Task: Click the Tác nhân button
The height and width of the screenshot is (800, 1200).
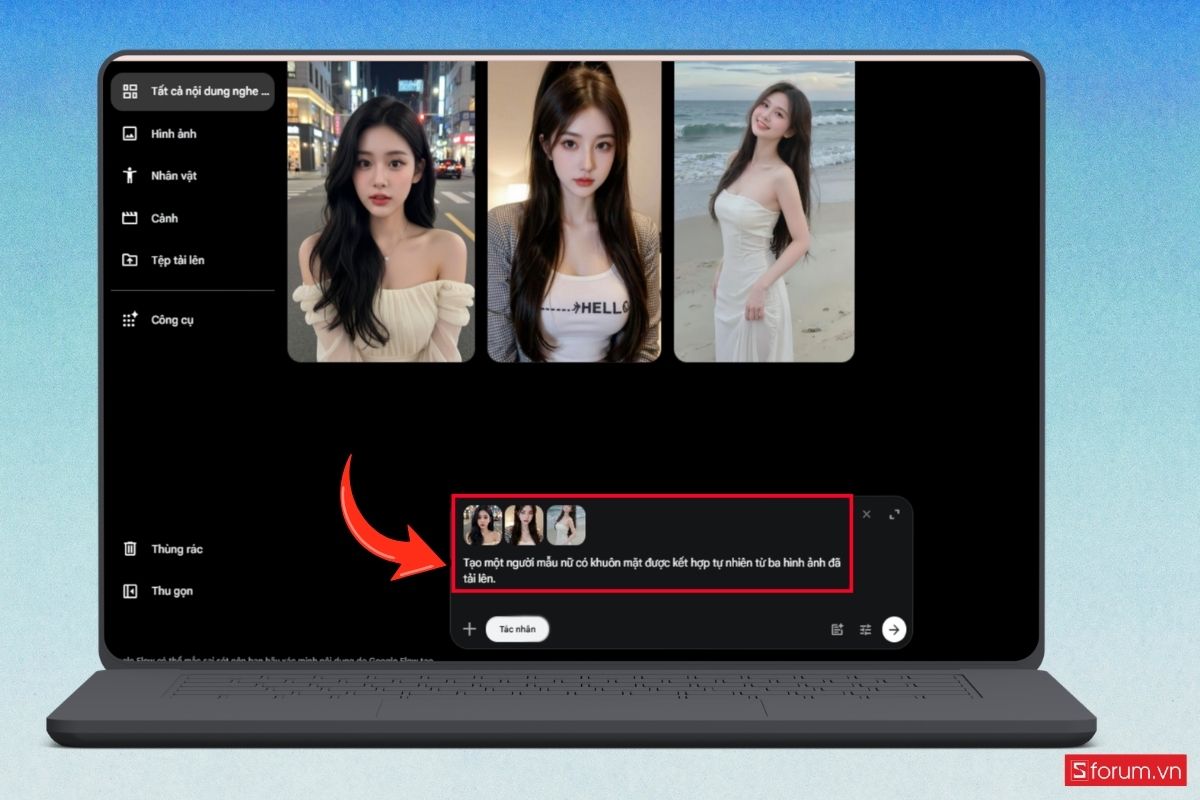Action: [518, 629]
